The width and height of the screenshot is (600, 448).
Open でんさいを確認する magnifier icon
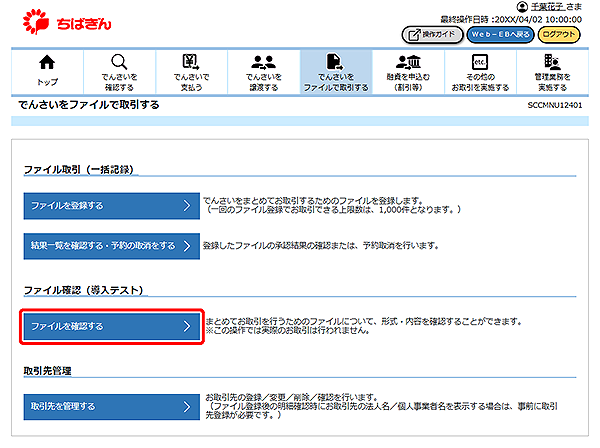click(x=119, y=61)
